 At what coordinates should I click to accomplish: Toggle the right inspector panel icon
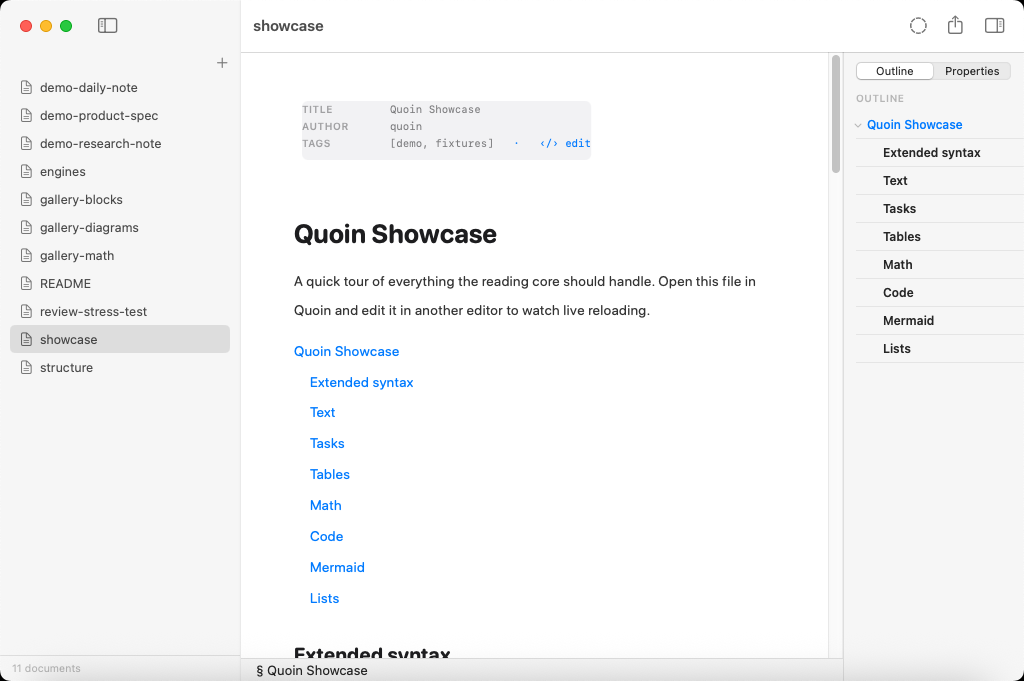(994, 25)
